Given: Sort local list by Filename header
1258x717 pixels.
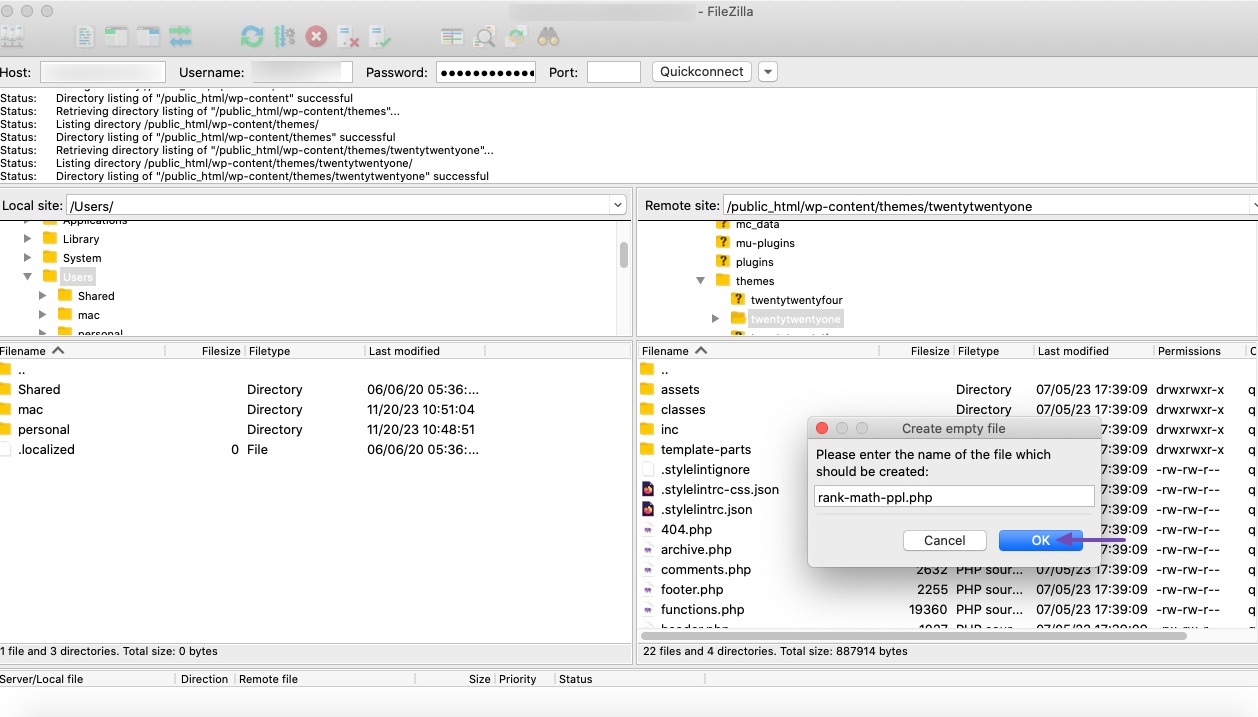Looking at the screenshot, I should [x=82, y=351].
